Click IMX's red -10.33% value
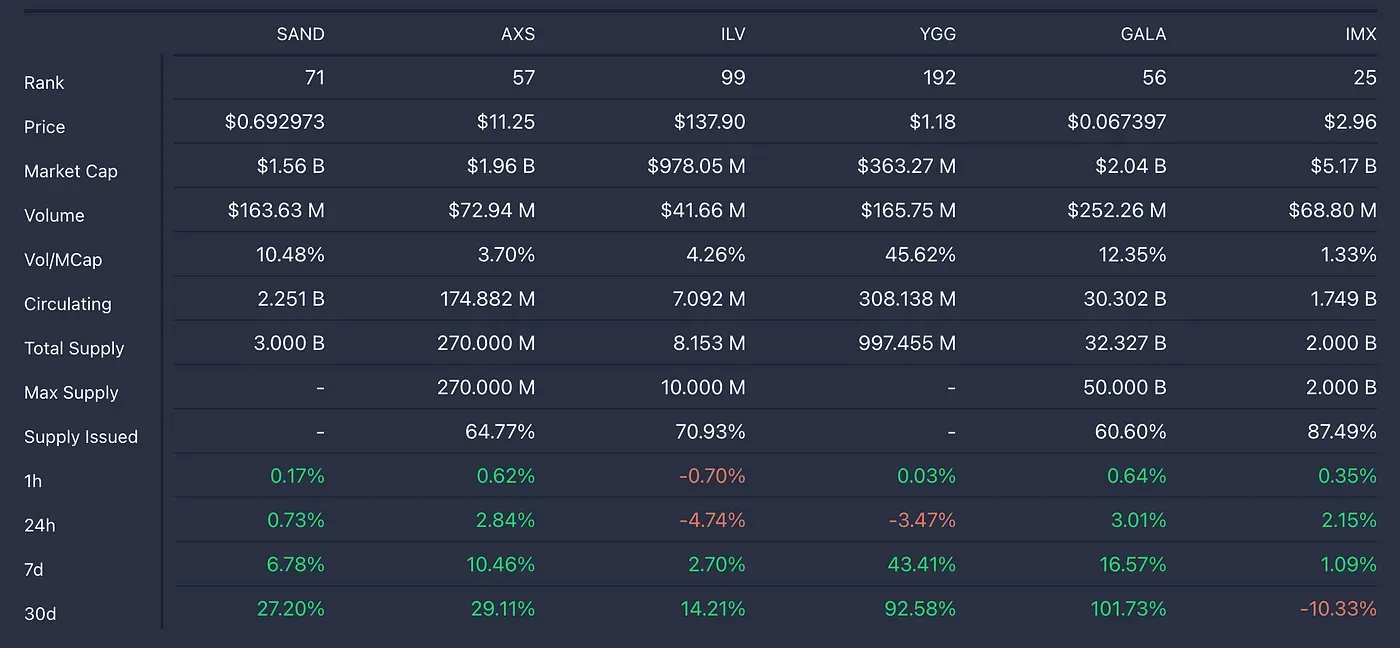Screen dimensions: 1400x648 [1338, 609]
